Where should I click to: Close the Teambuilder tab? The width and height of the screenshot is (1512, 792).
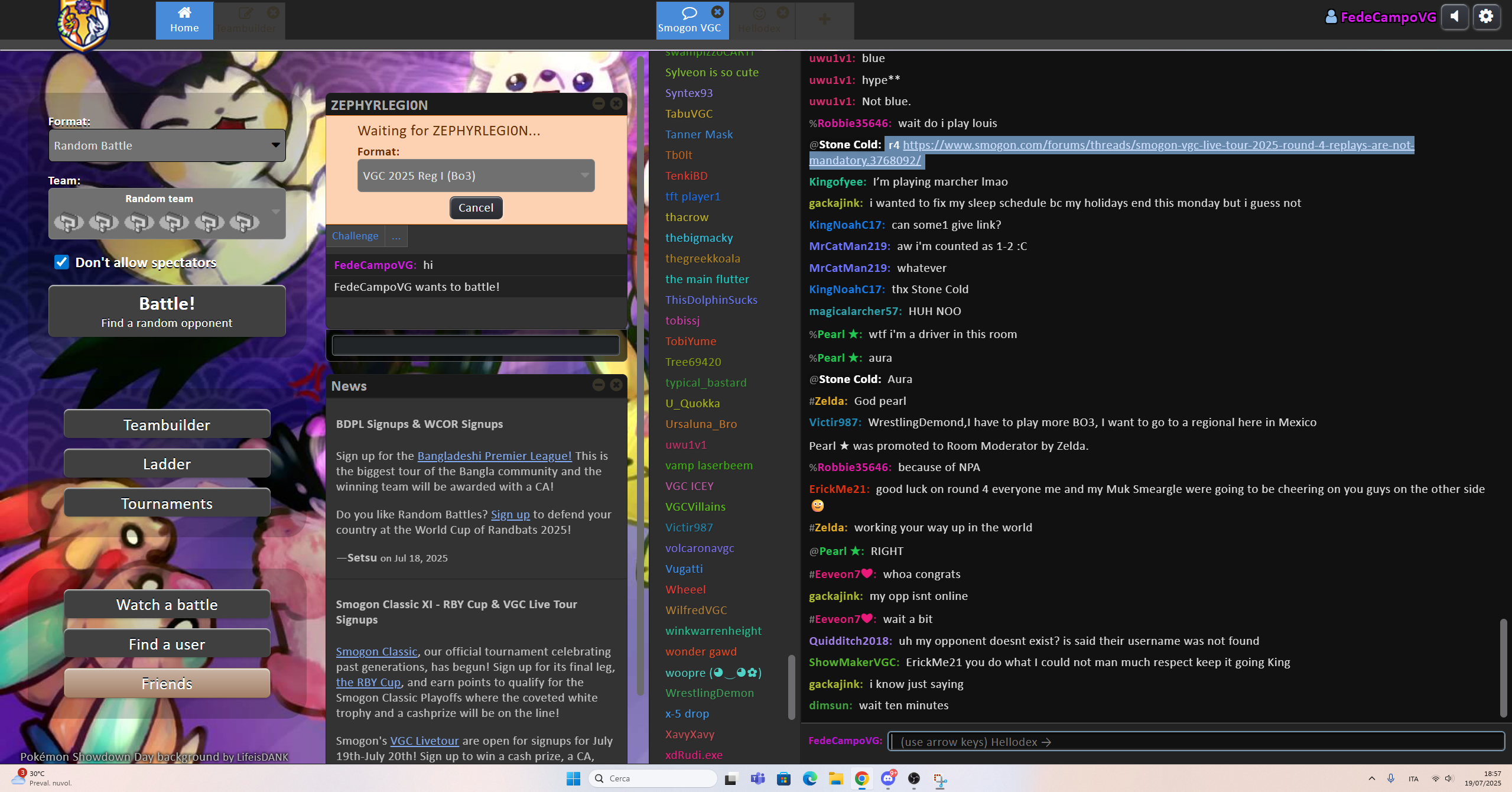[273, 12]
